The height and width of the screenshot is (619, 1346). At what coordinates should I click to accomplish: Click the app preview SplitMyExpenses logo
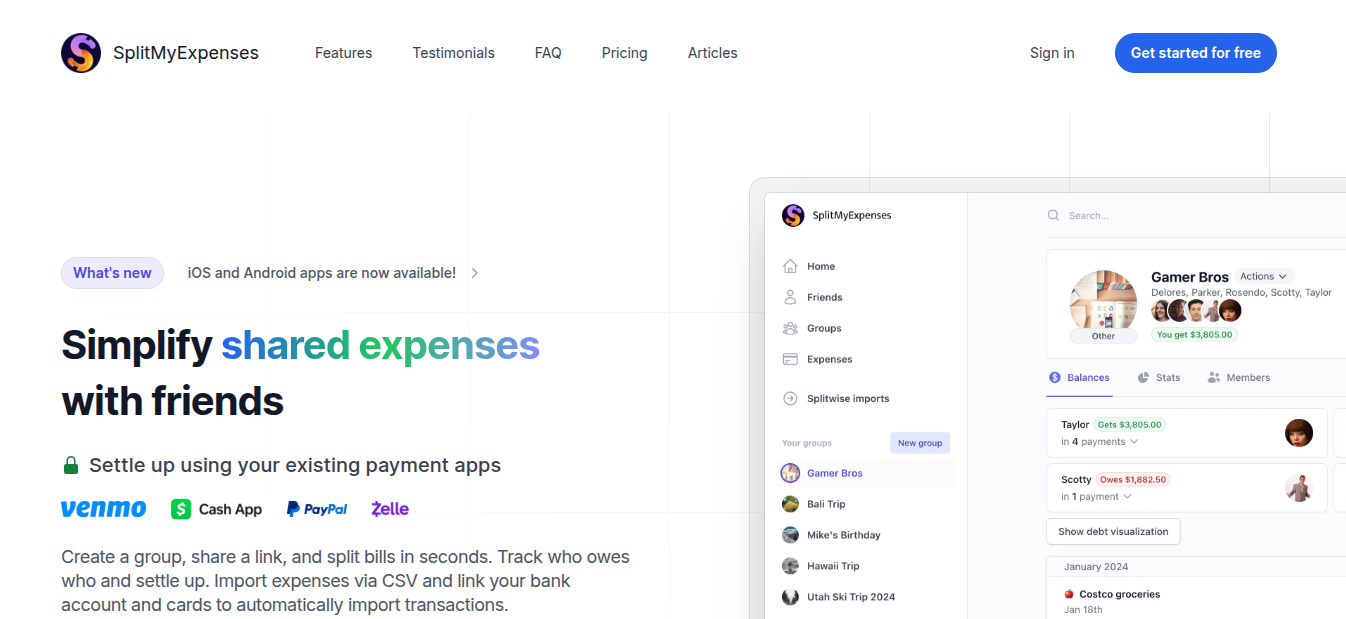click(x=793, y=215)
